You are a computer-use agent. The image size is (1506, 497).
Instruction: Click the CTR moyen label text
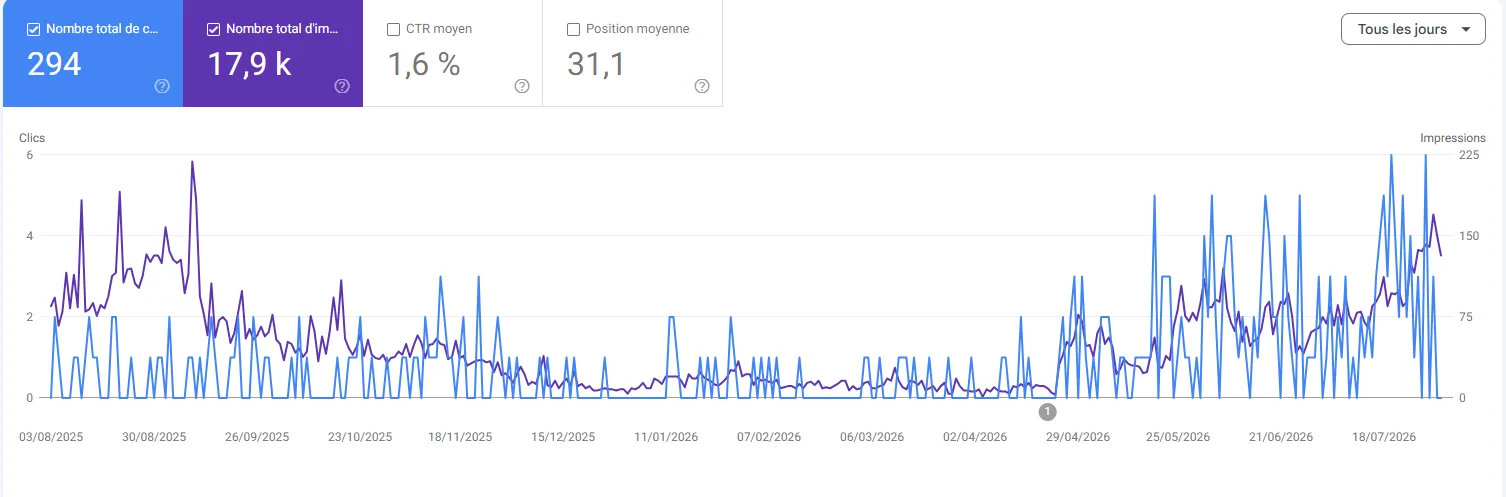(439, 29)
